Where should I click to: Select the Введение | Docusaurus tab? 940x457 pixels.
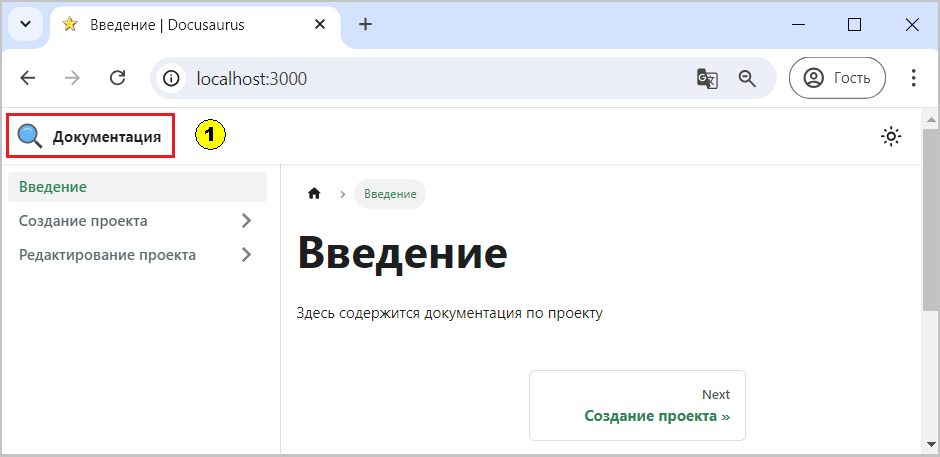195,25
